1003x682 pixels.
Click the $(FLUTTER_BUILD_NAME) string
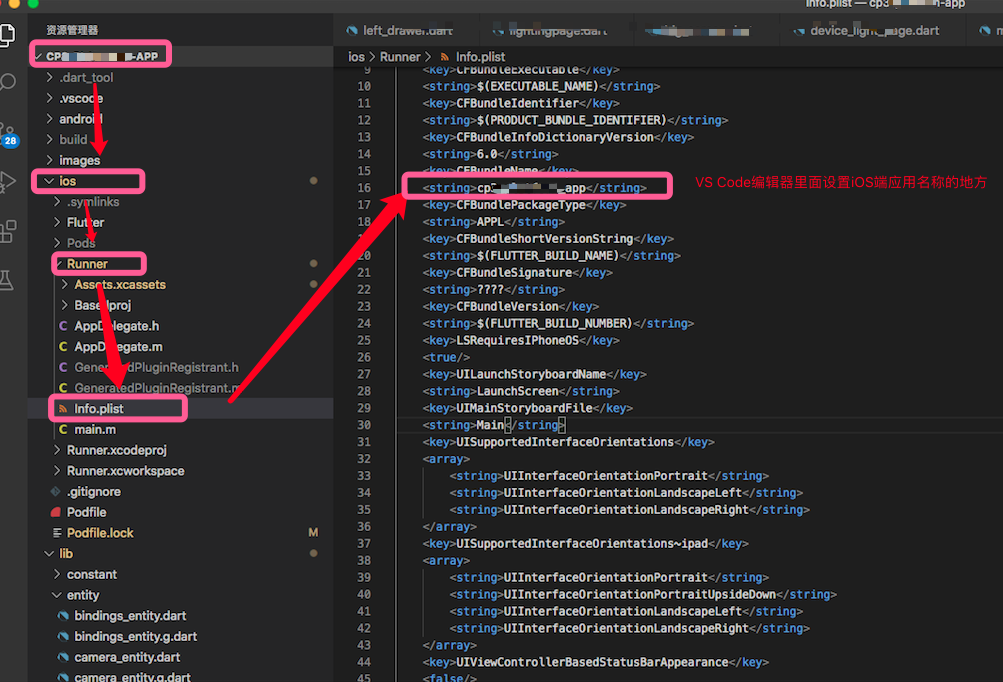pyautogui.click(x=551, y=255)
